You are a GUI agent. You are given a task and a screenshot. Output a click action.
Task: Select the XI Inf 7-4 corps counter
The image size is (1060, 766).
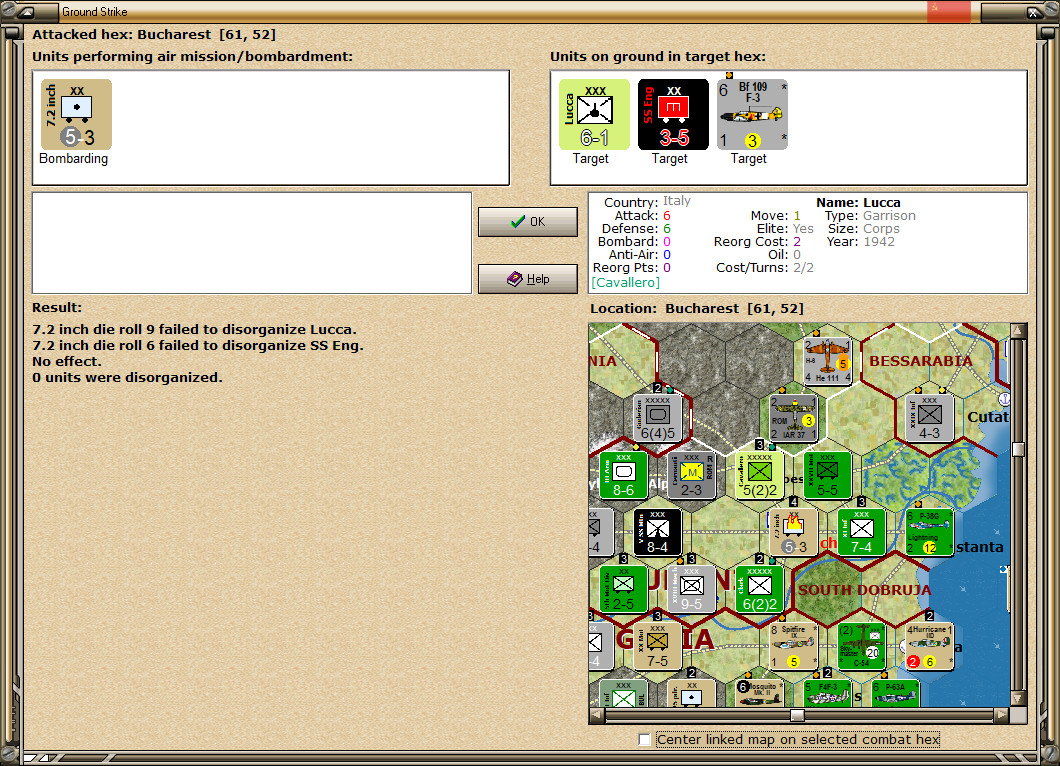coord(861,533)
